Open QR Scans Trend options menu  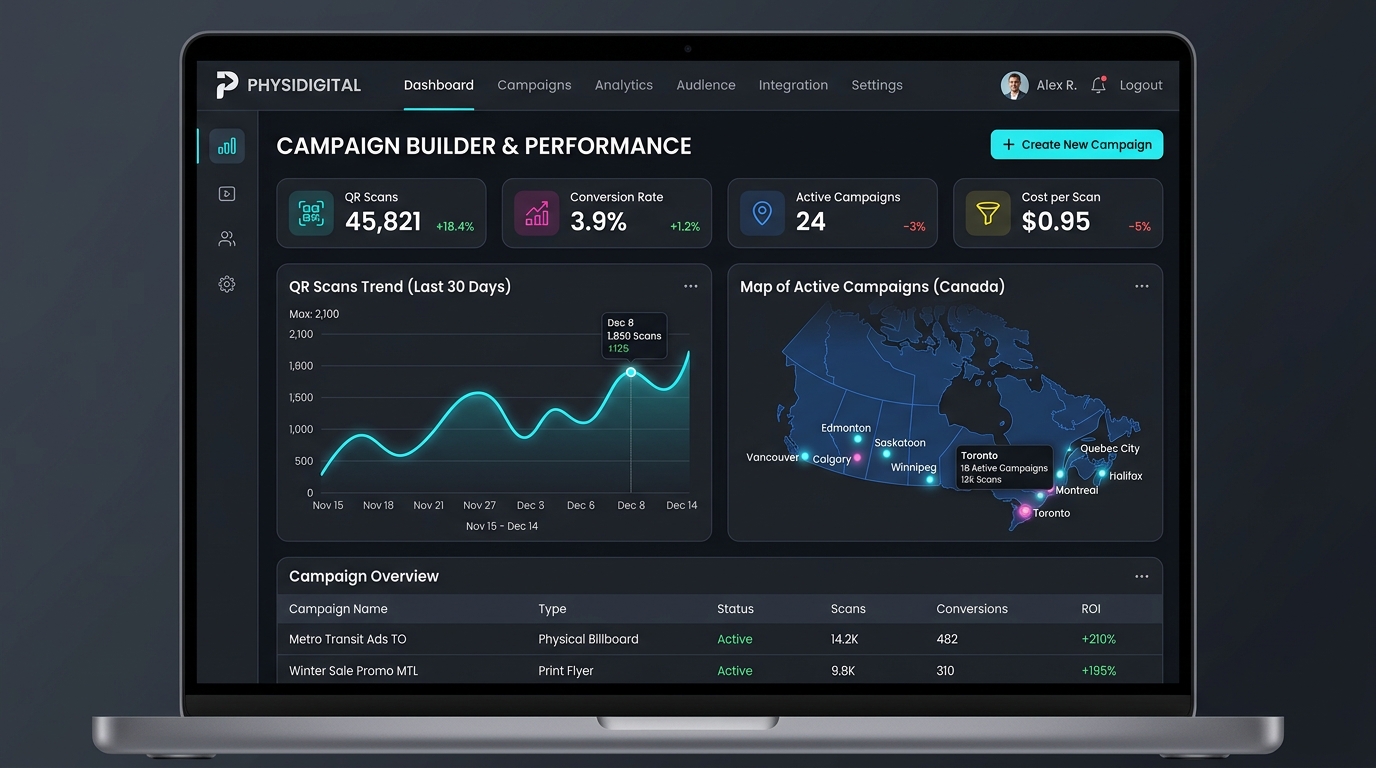pyautogui.click(x=691, y=286)
